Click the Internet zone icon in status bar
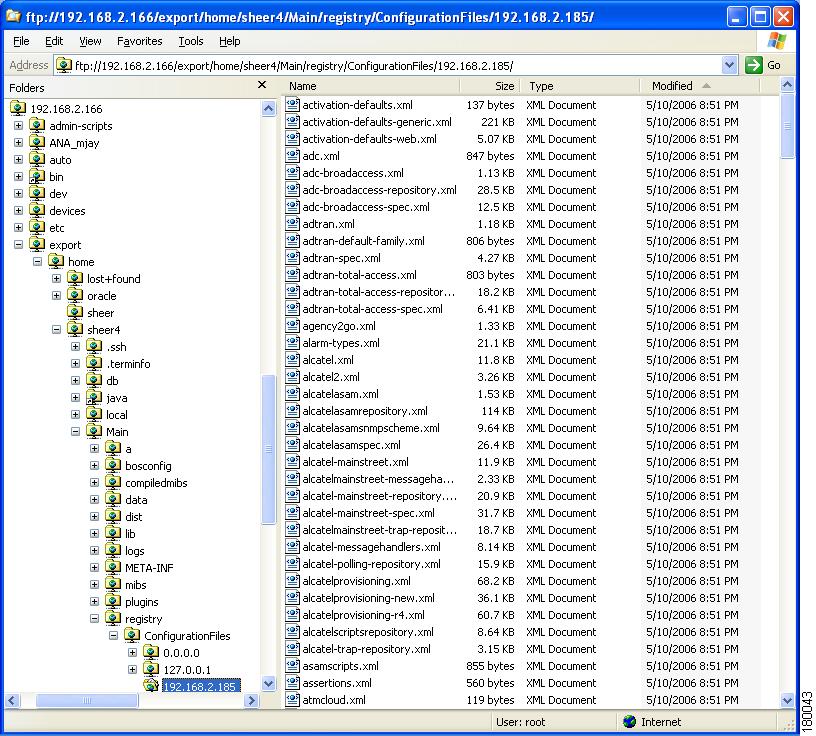The width and height of the screenshot is (816, 736). [630, 721]
